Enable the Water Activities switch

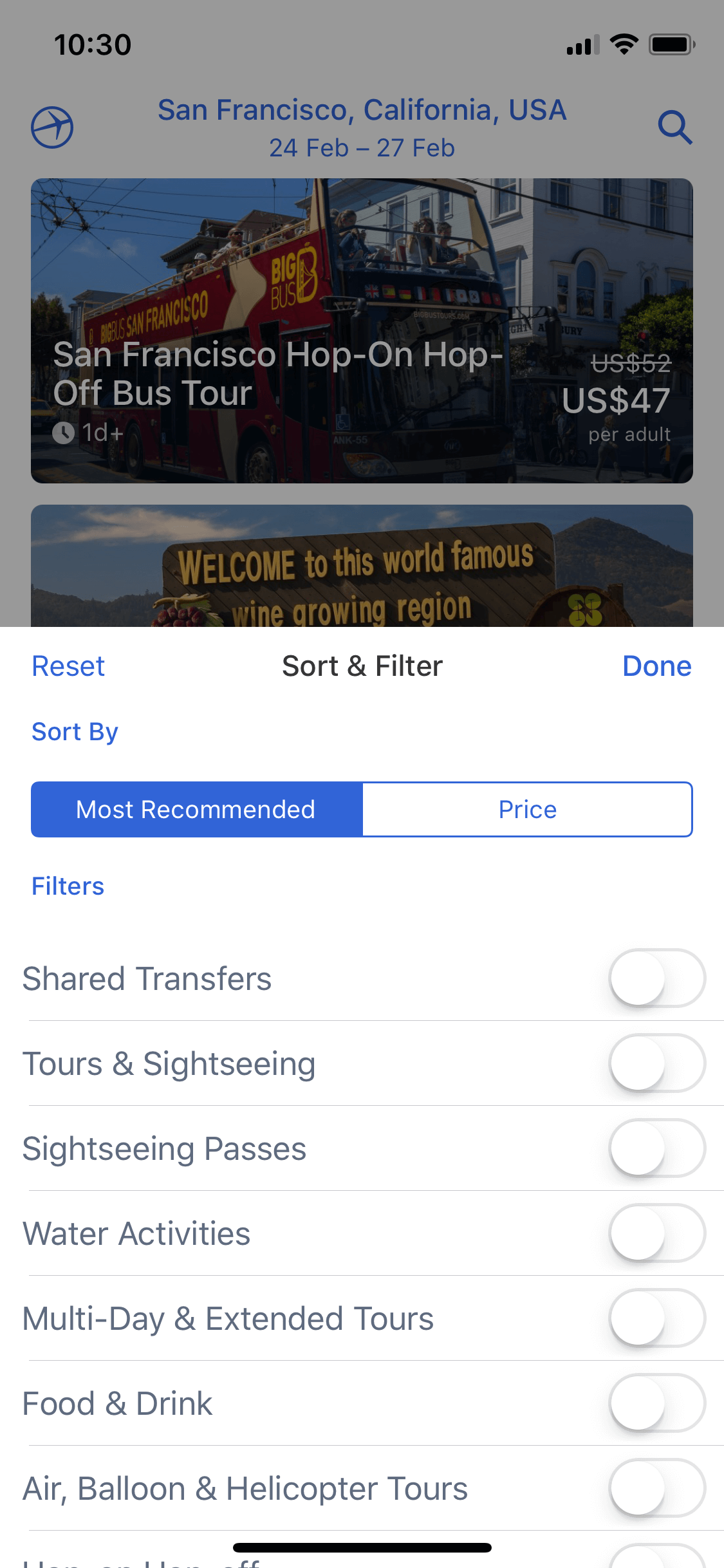(x=657, y=1233)
